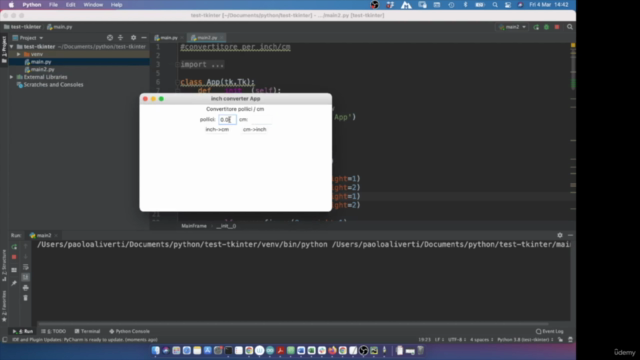Open the Terminal tool window
Viewport: 640px width, 360px height.
[x=87, y=331]
